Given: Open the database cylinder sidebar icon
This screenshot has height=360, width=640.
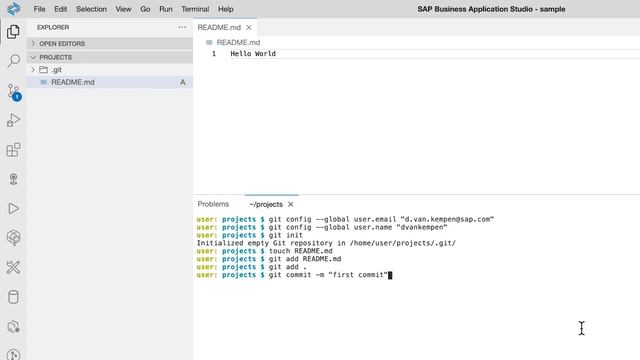Looking at the screenshot, I should tap(13, 297).
